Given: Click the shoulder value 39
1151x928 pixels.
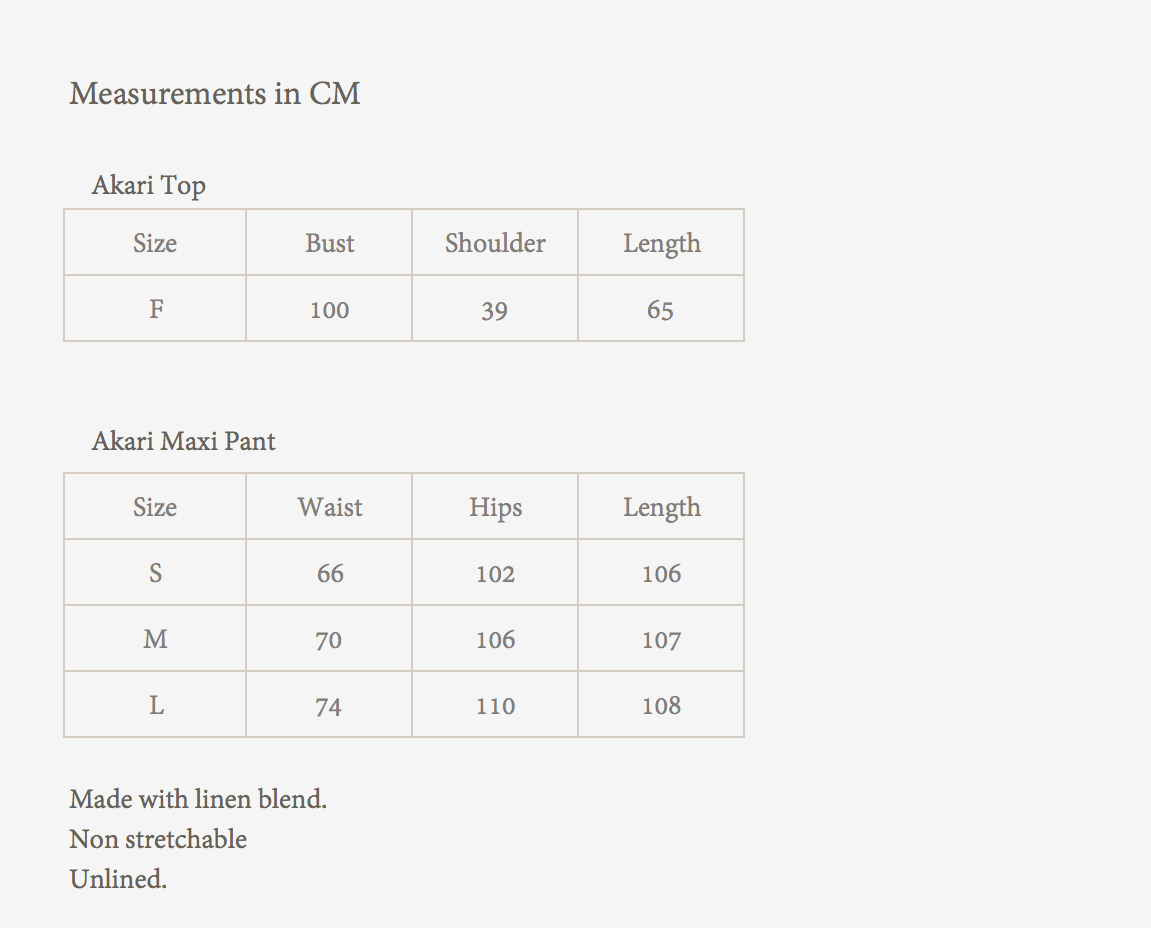Looking at the screenshot, I should click(495, 310).
